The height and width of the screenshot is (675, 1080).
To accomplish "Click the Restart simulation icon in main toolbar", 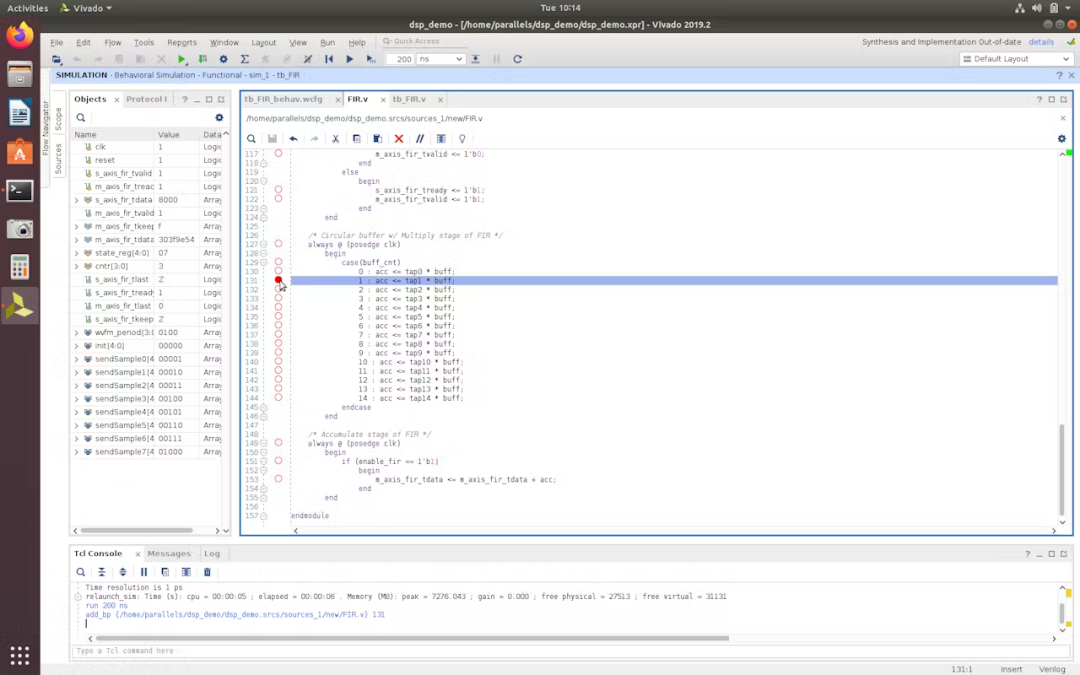I will (x=329, y=59).
